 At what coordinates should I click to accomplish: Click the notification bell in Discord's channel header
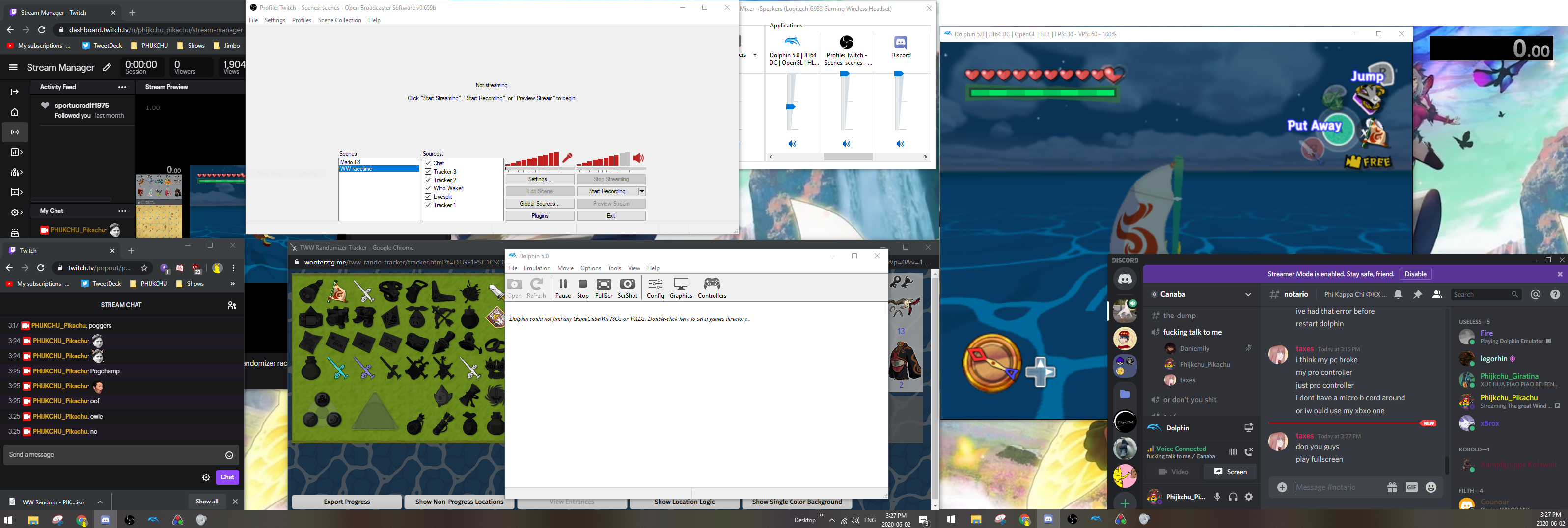(1399, 294)
